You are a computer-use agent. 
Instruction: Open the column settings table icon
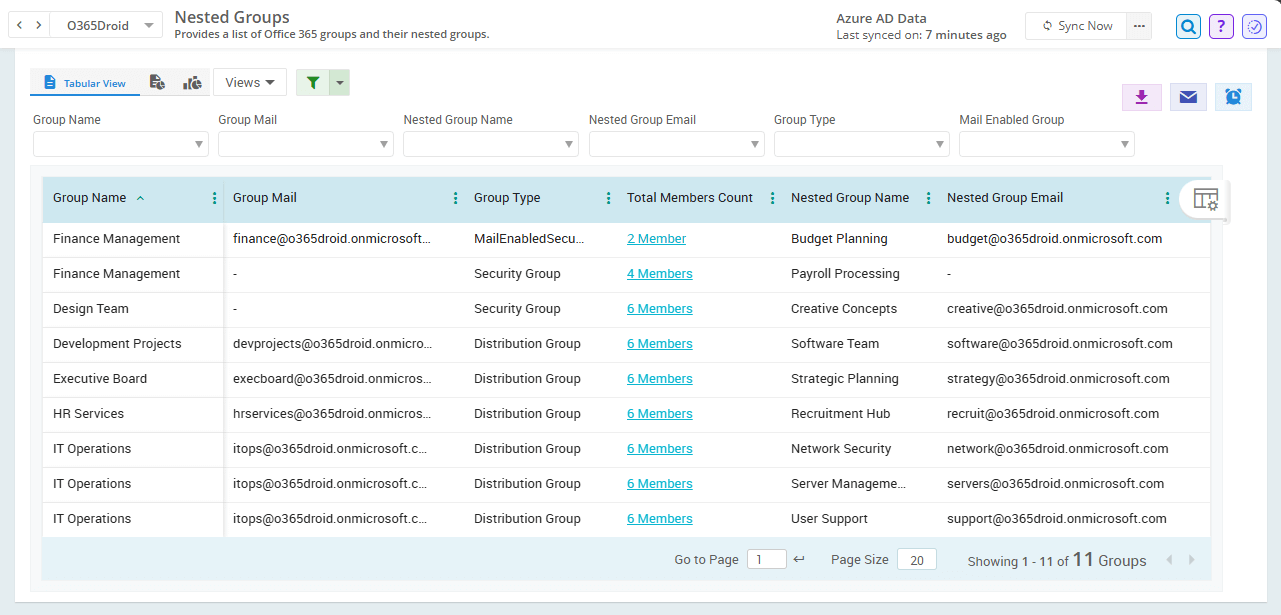(x=1205, y=199)
